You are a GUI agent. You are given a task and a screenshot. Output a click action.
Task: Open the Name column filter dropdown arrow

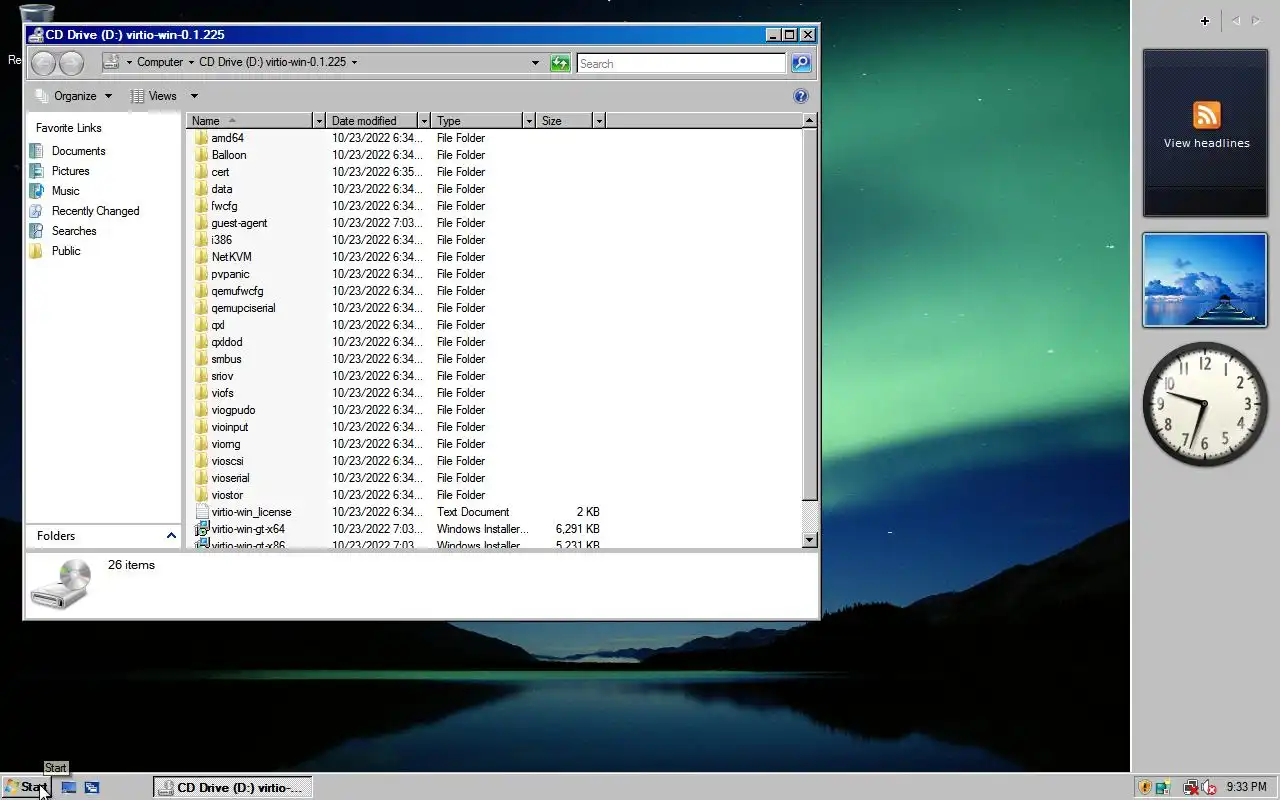[x=319, y=121]
